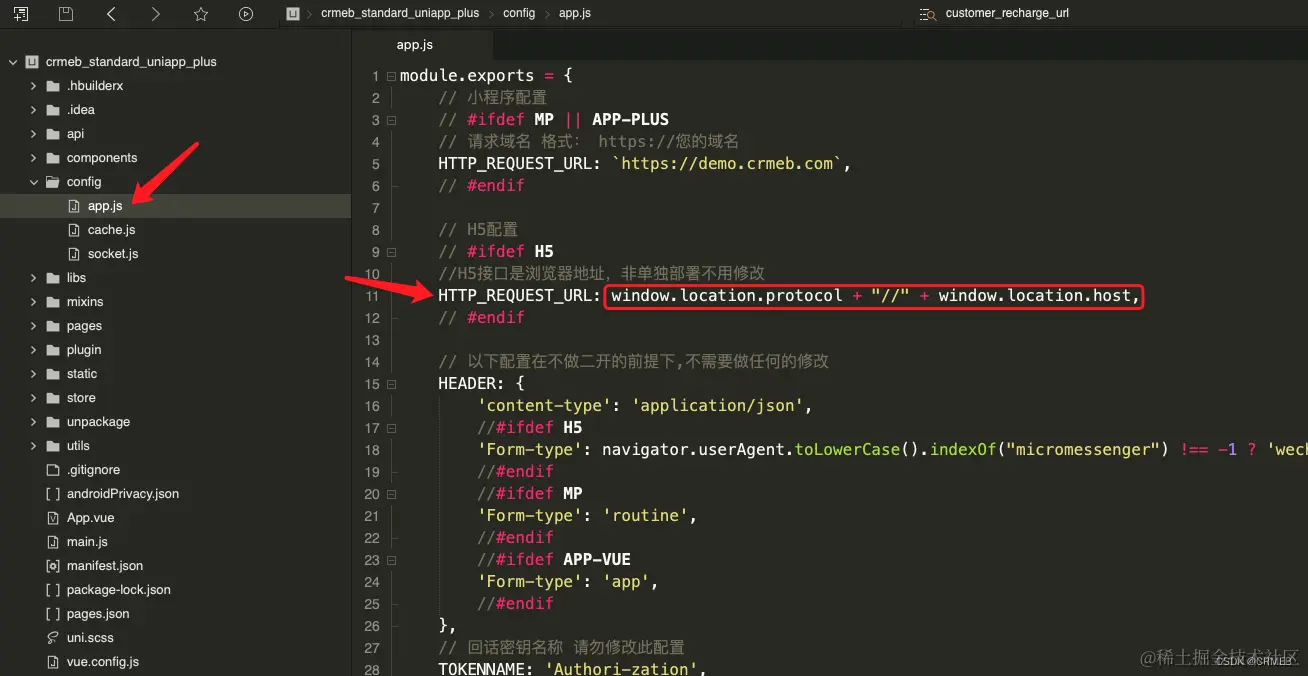Click the .hbuilderx folder icon
Screen dimensions: 1308x676
53,86
